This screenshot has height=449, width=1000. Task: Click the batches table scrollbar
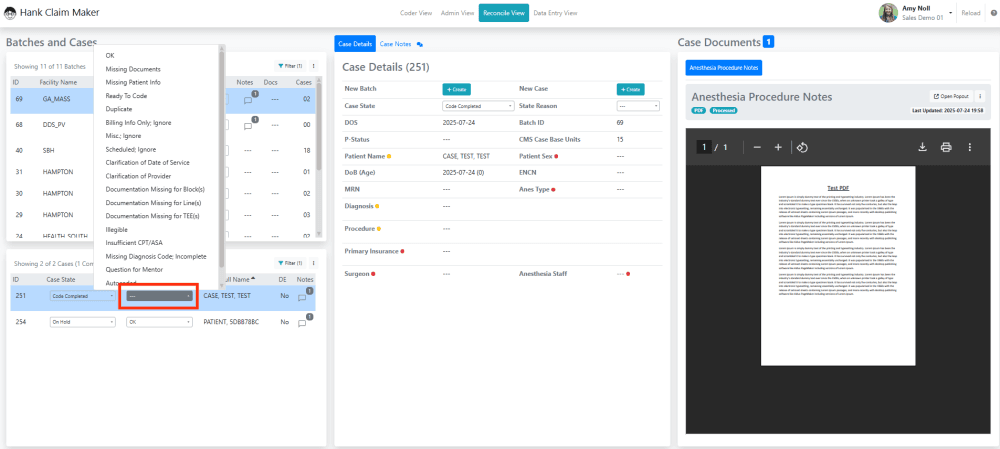pyautogui.click(x=319, y=128)
